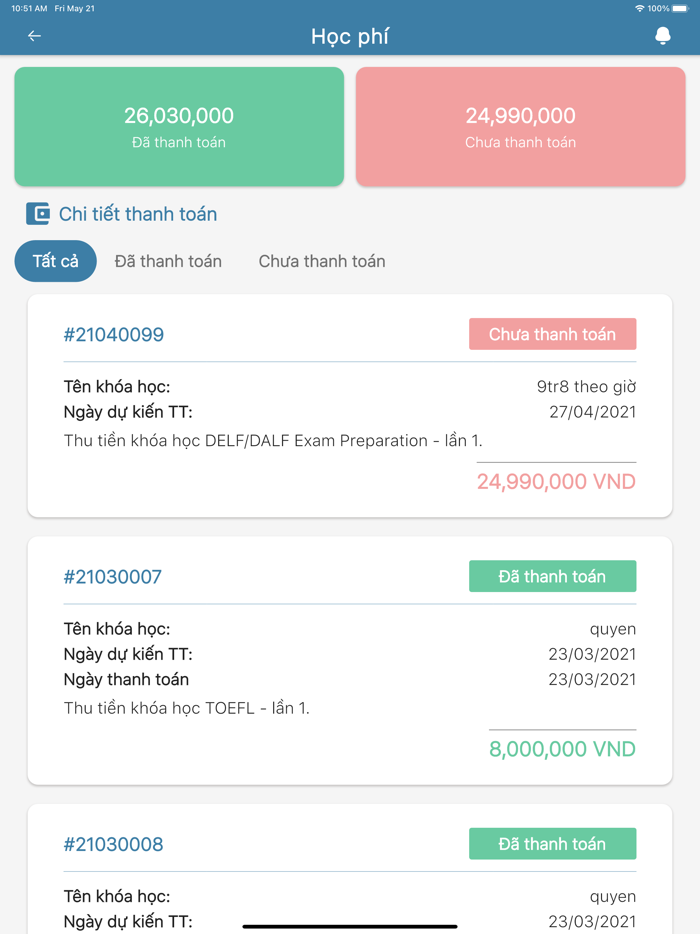Tap Đã thanh toán badge on invoice #21030007
Viewport: 700px width, 934px height.
point(552,576)
